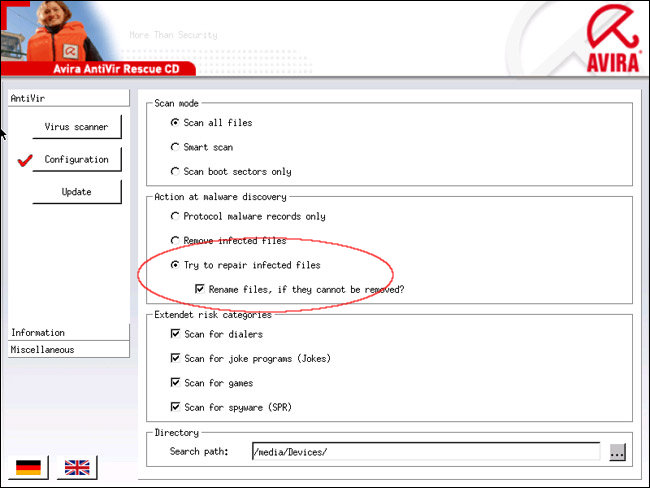Image resolution: width=650 pixels, height=488 pixels.
Task: Open the Update section
Action: click(76, 192)
